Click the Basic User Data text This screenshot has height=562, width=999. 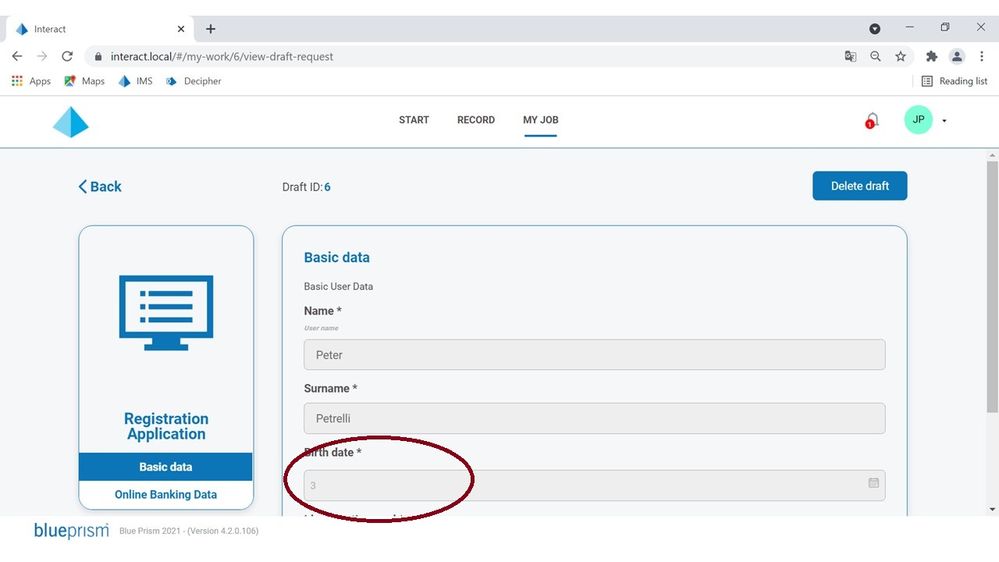coord(338,287)
